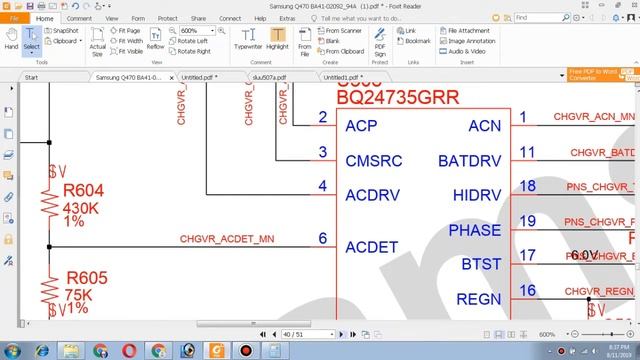The width and height of the screenshot is (640, 360).
Task: Select the Hand tool
Action: 11,39
